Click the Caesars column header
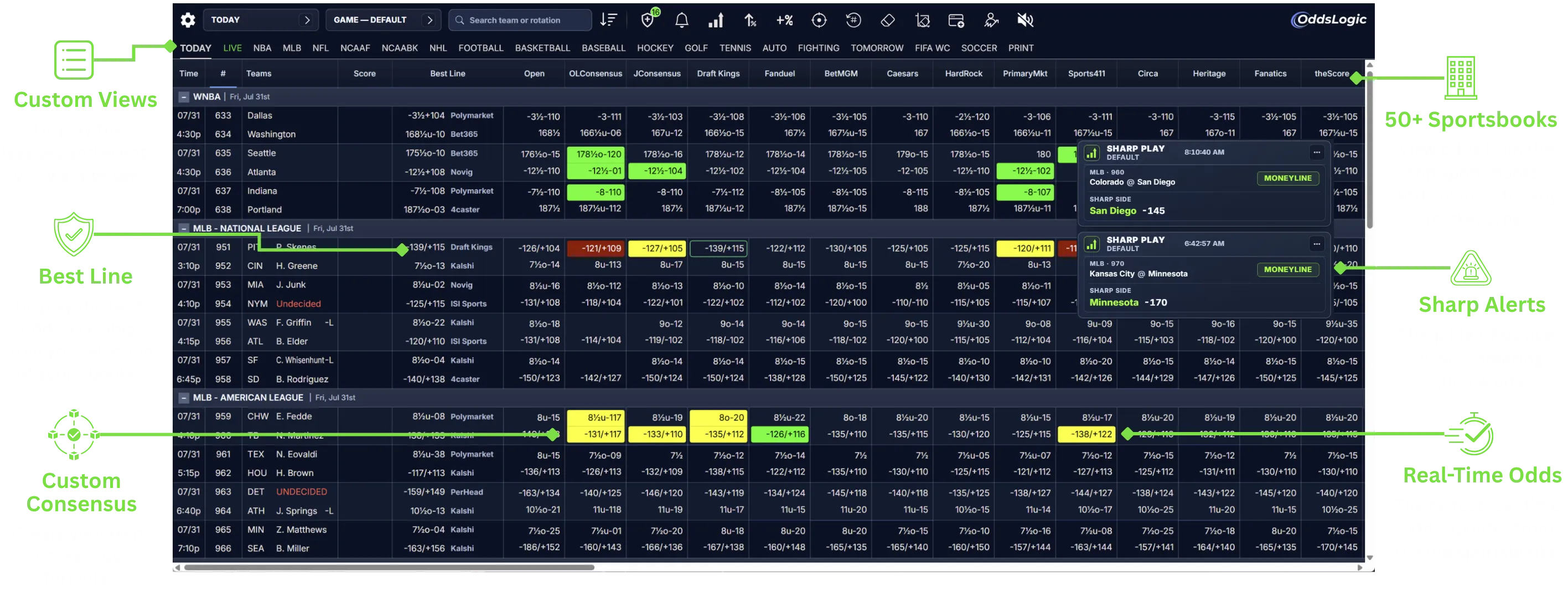The image size is (1568, 591). [x=902, y=74]
